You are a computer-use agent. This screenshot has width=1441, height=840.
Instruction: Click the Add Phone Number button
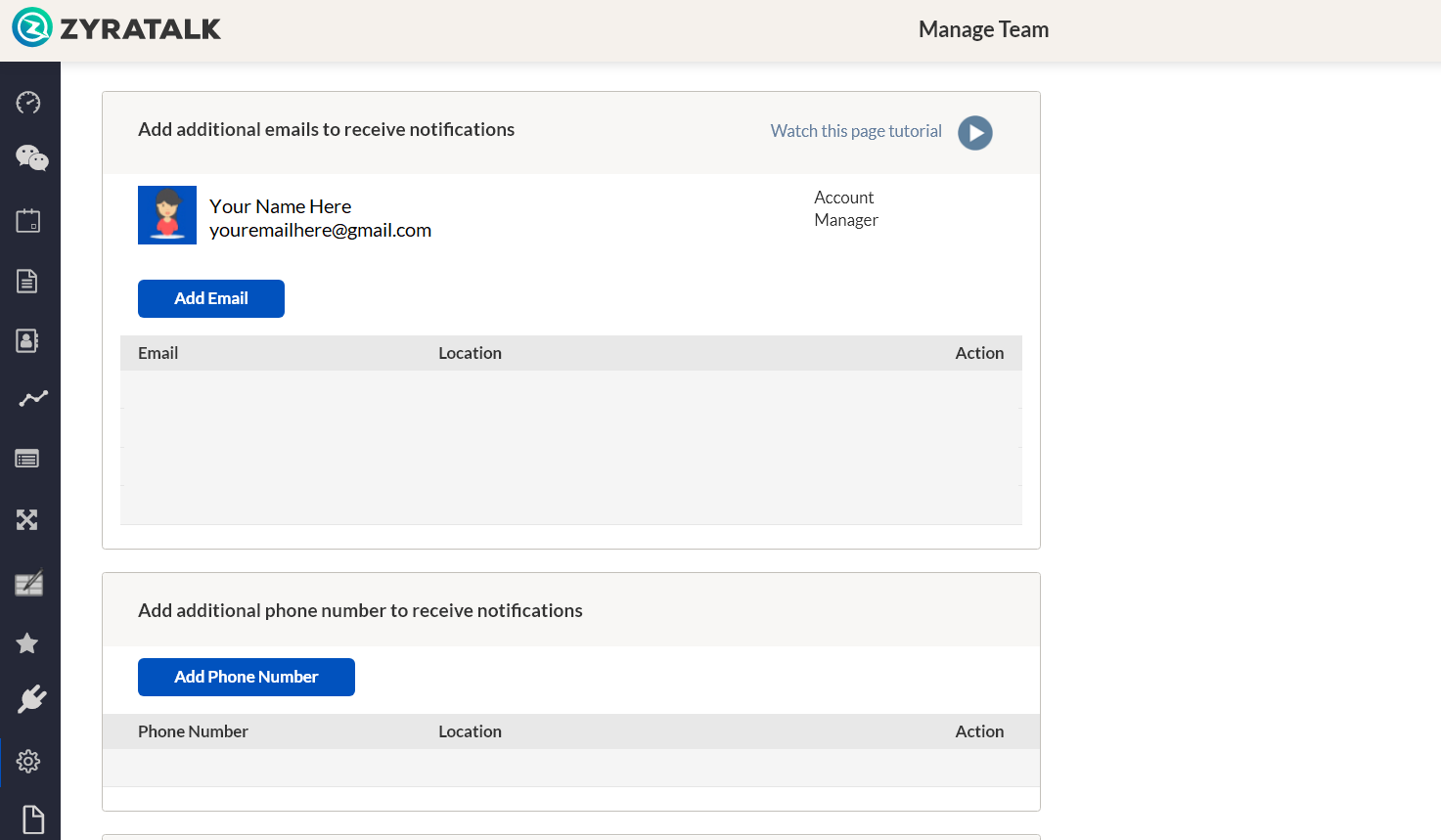(x=247, y=677)
